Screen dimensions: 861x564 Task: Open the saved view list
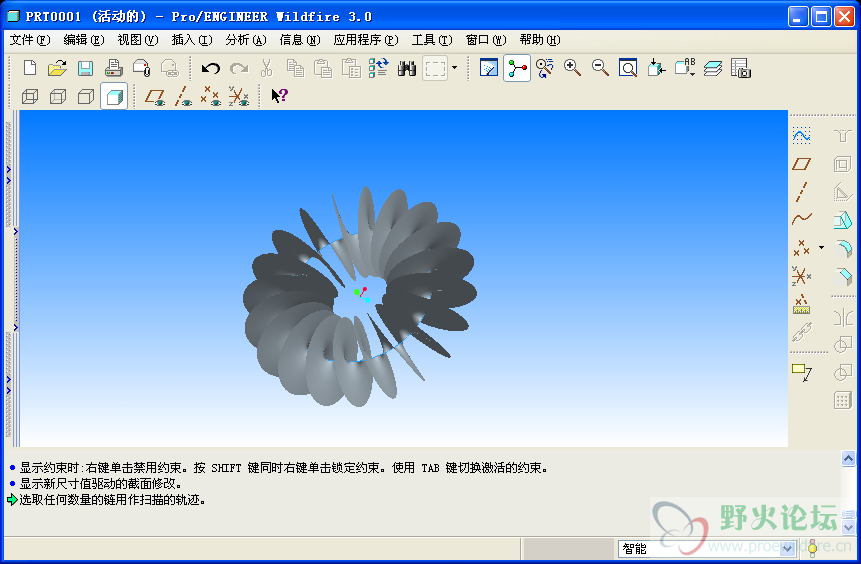tap(685, 68)
